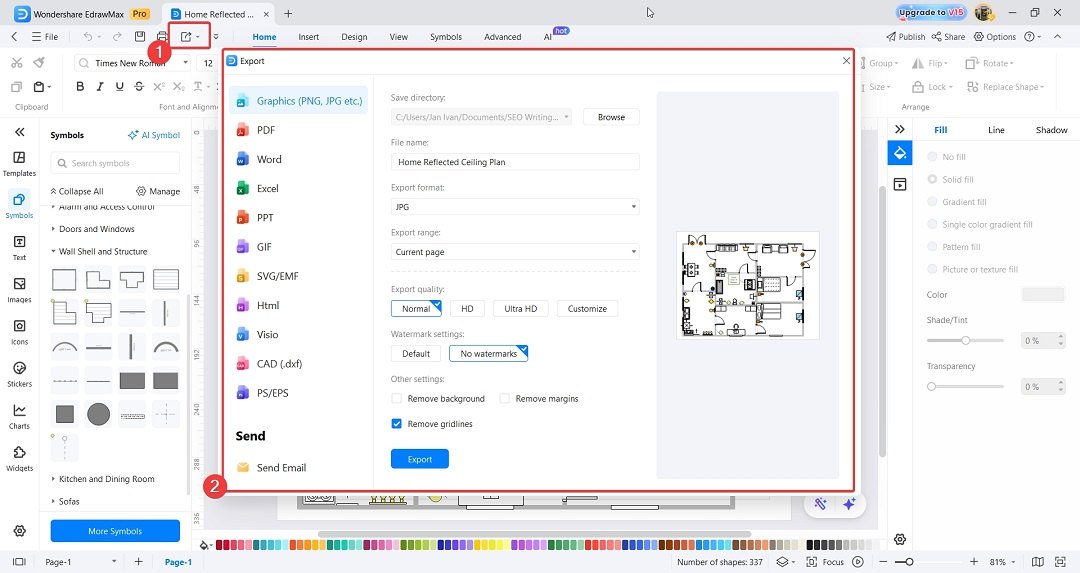The width and height of the screenshot is (1080, 573).
Task: Select Picture or texture fill option
Action: point(932,269)
